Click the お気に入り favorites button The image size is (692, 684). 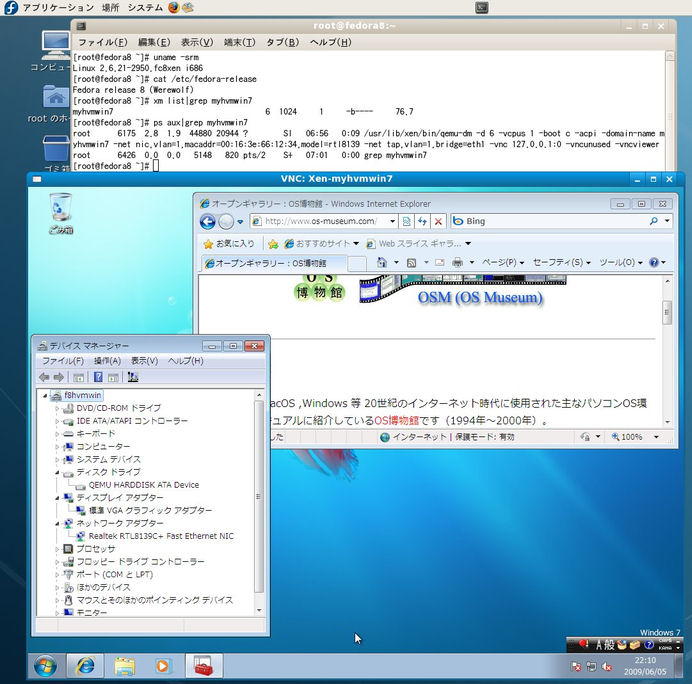tap(229, 244)
